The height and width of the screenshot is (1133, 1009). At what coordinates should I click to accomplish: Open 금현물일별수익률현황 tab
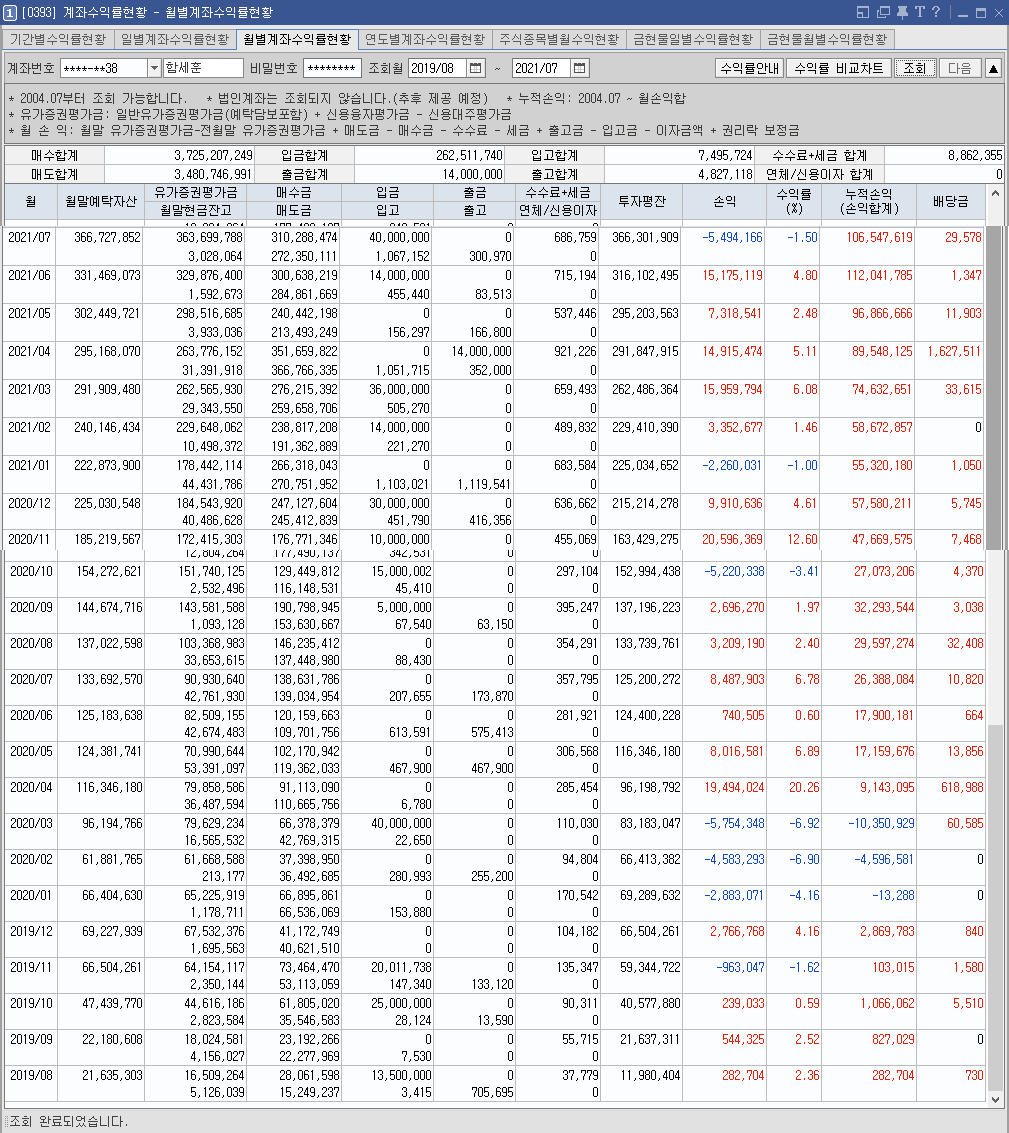(x=693, y=39)
